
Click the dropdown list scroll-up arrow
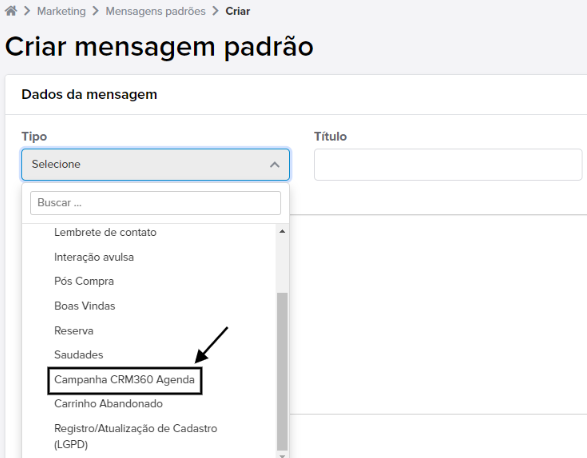[x=282, y=231]
